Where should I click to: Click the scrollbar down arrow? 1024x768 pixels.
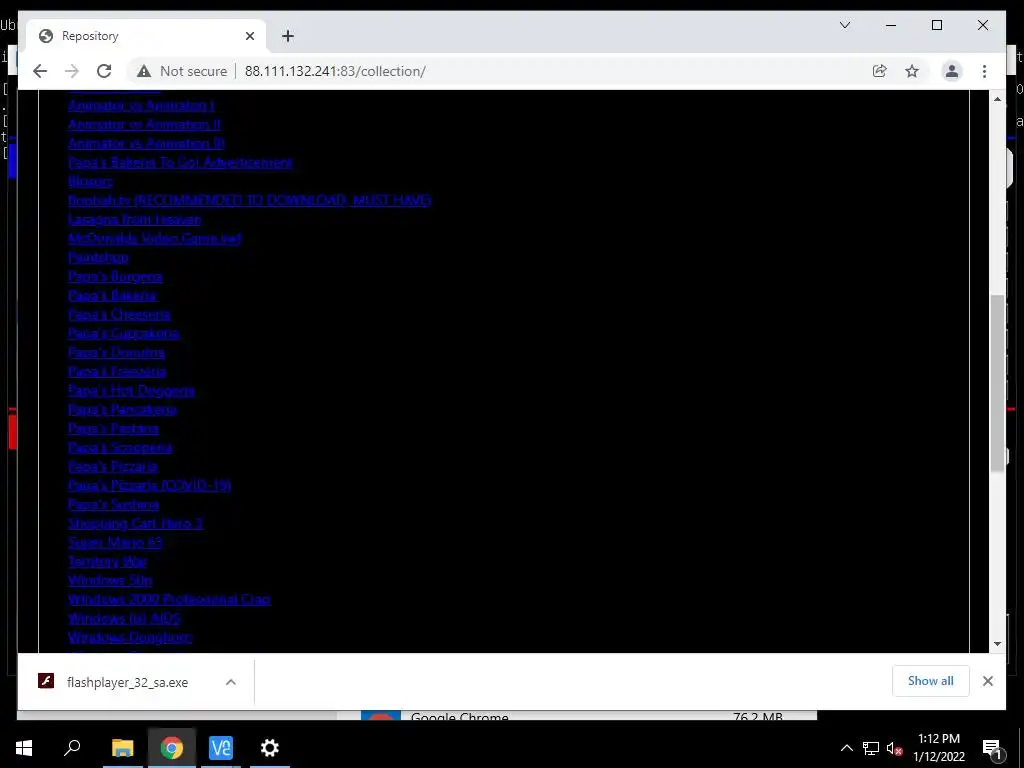(x=997, y=643)
